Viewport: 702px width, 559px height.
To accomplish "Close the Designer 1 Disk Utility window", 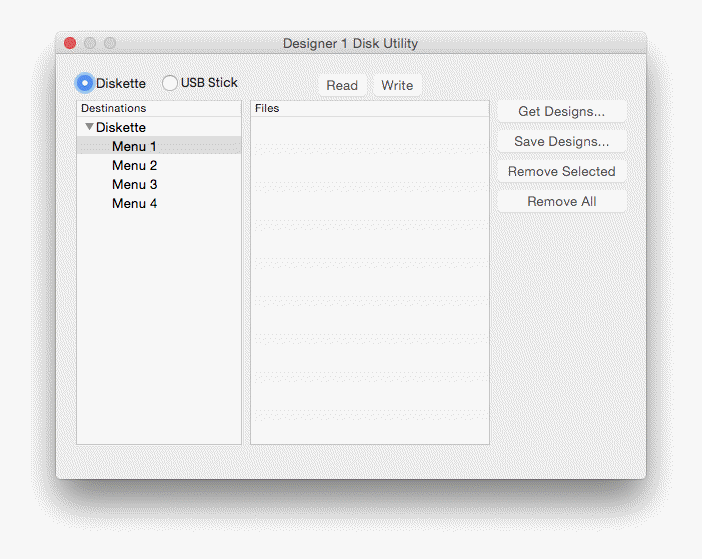I will tap(70, 43).
